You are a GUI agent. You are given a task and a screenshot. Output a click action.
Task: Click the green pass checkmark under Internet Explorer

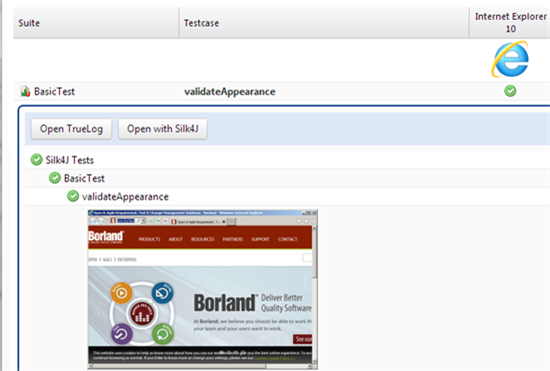click(x=510, y=91)
